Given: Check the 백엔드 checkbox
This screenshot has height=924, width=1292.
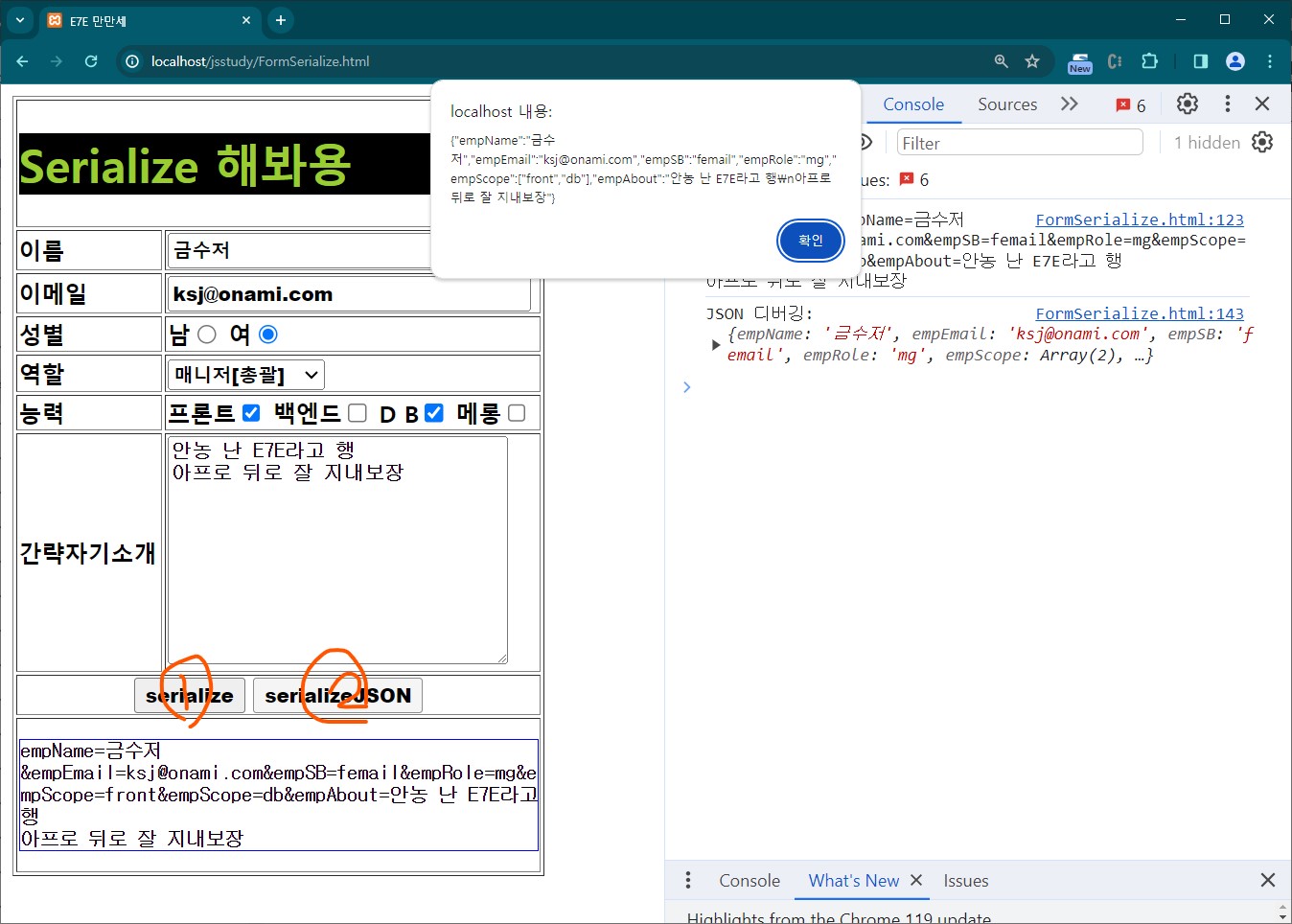Looking at the screenshot, I should 358,413.
